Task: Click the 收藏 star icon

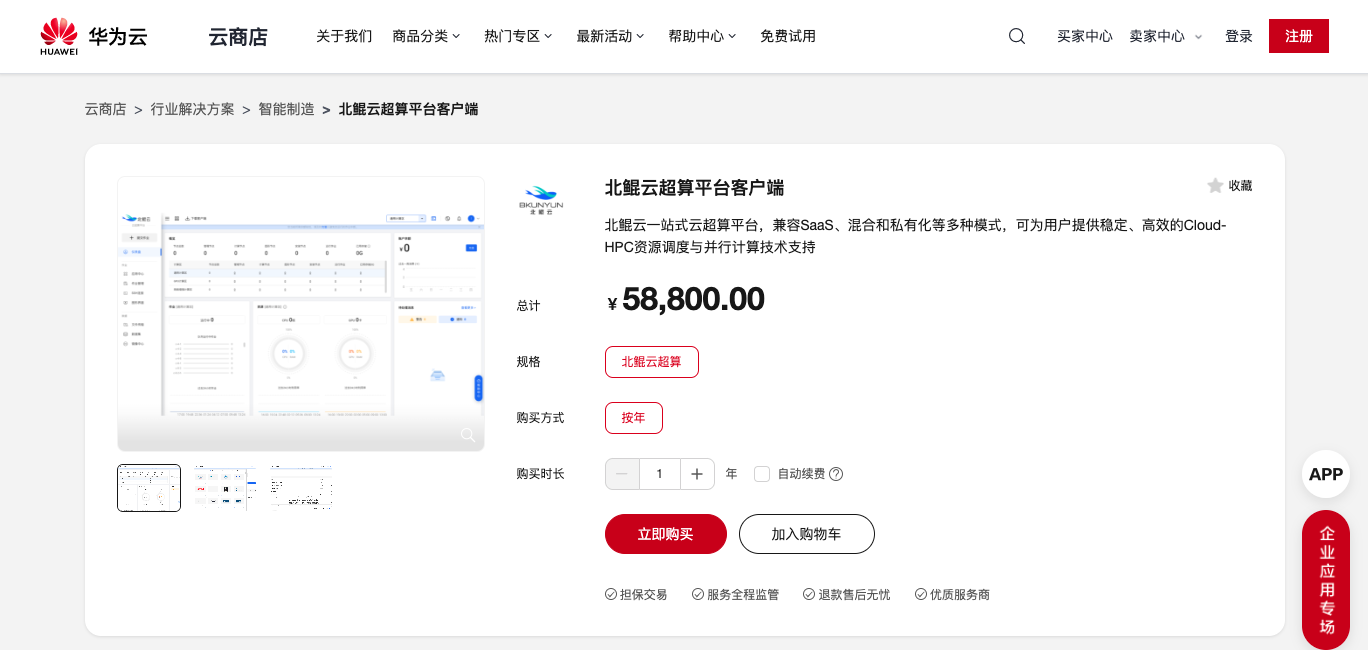Action: 1215,186
